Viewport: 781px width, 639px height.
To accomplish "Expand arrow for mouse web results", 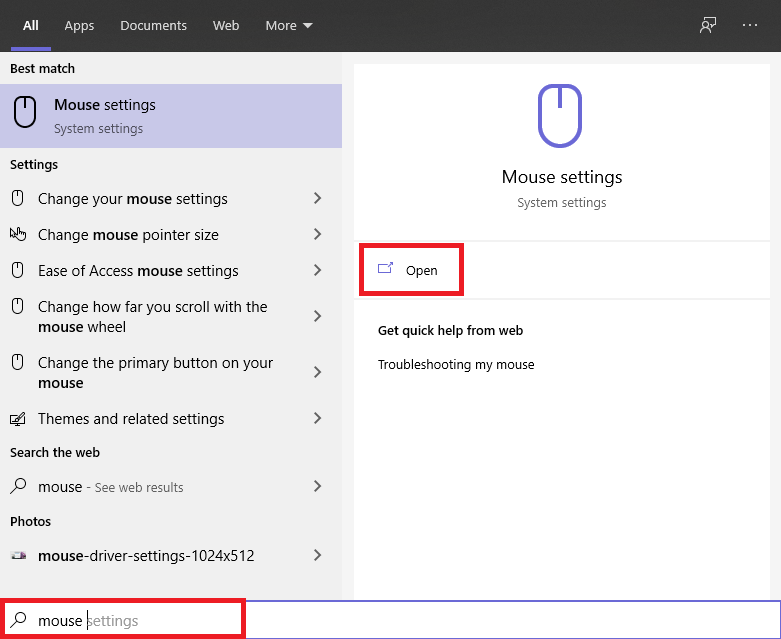I will [x=317, y=487].
